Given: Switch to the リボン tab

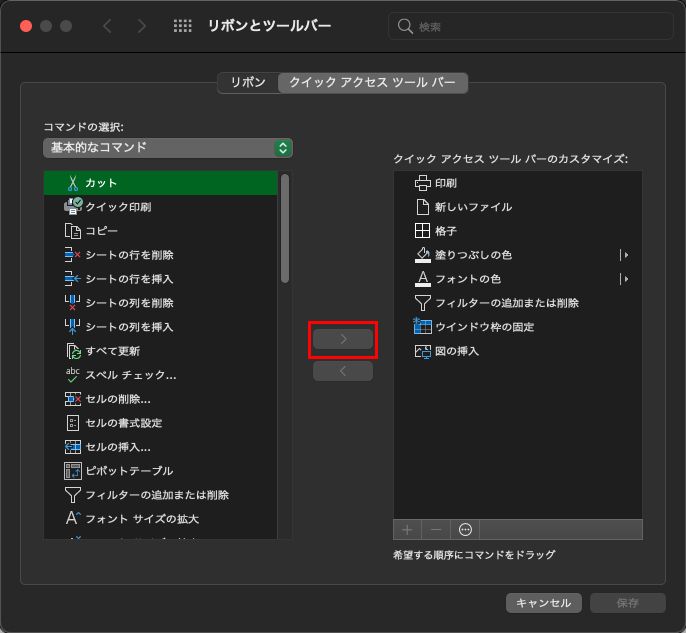Looking at the screenshot, I should click(x=248, y=83).
